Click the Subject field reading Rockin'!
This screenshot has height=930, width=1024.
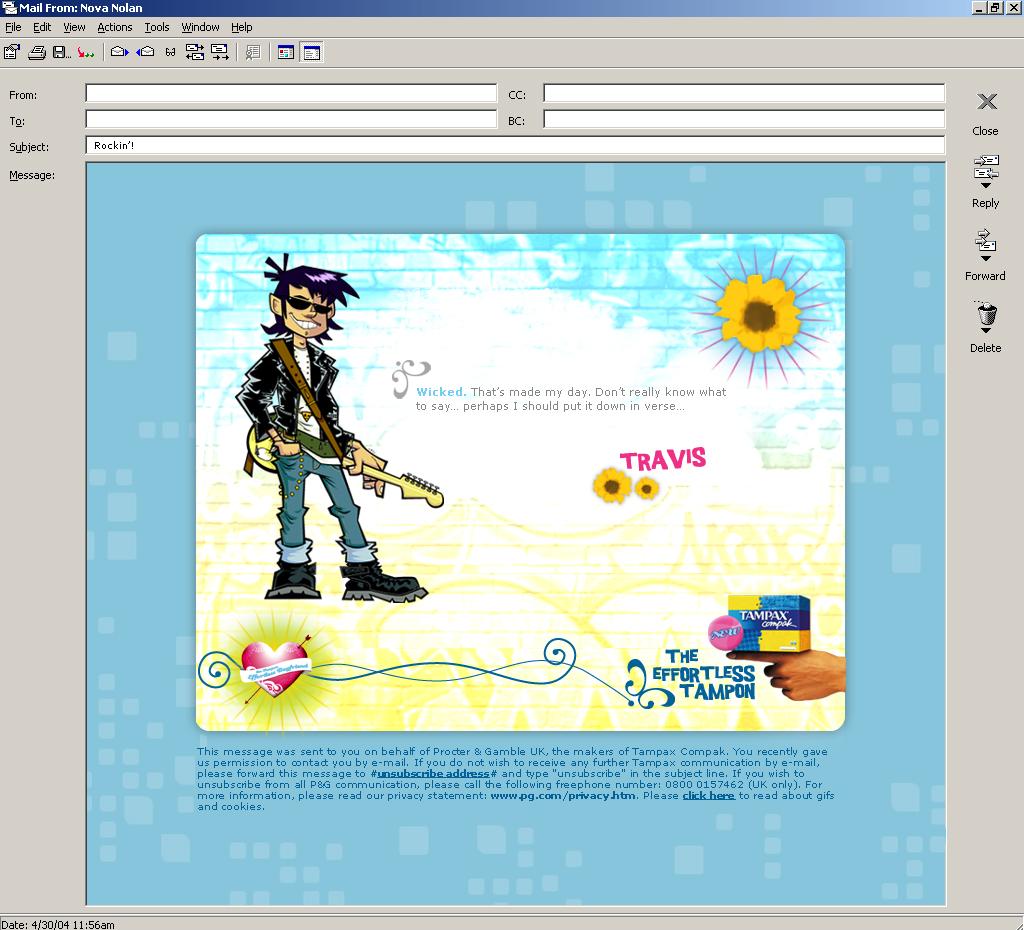[x=515, y=145]
